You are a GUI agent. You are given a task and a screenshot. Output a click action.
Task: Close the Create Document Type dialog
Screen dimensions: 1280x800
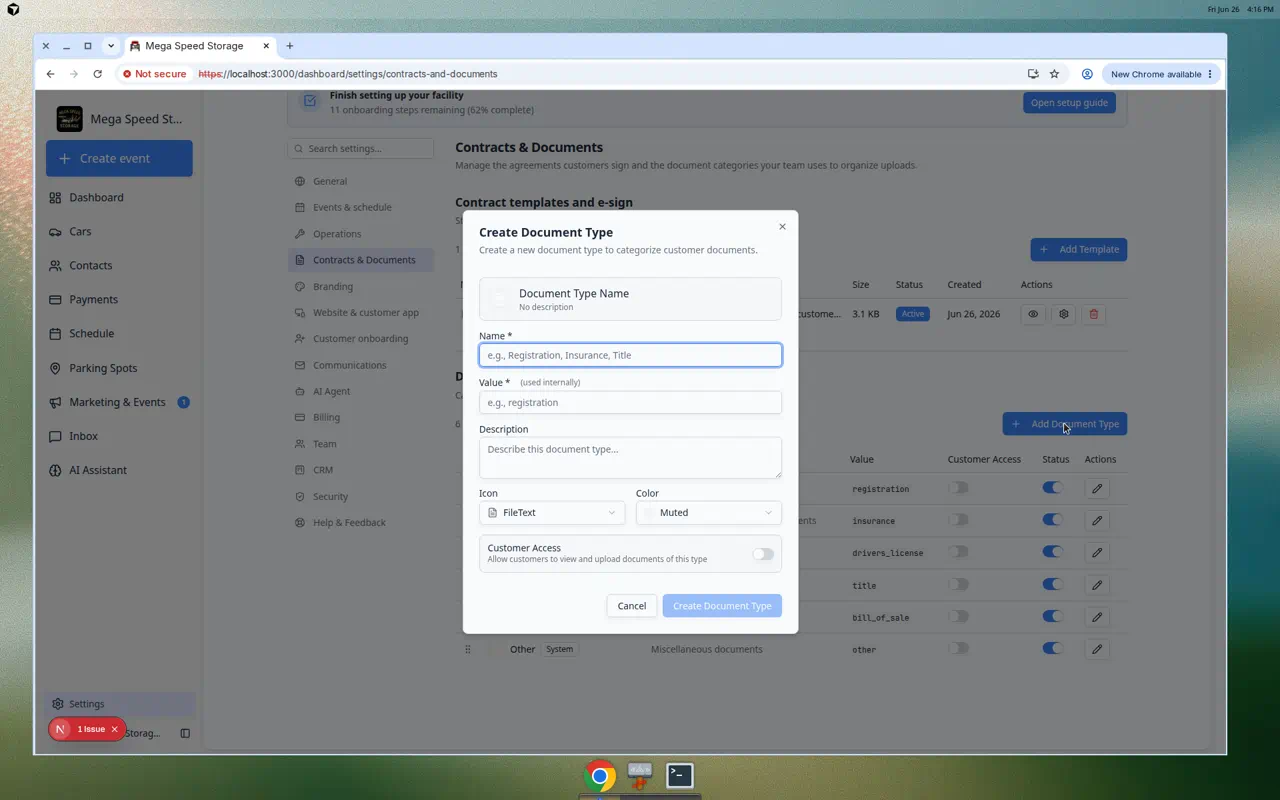(x=782, y=227)
